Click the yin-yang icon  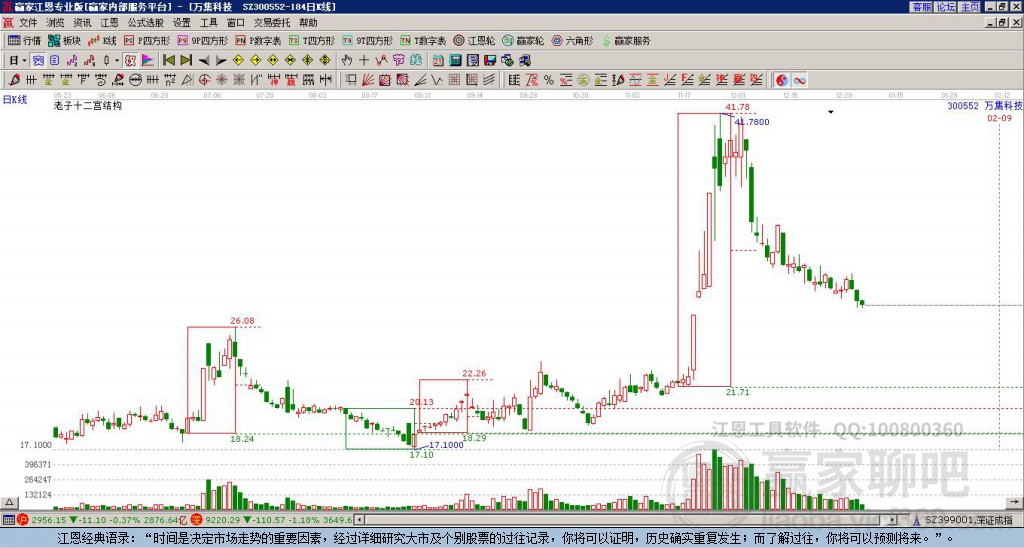point(782,80)
